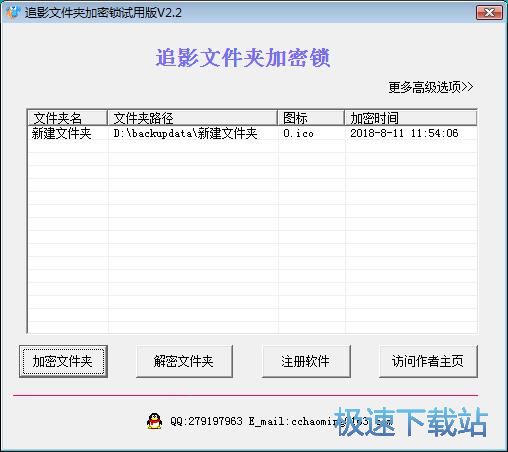
Task: Click the QQ:279197963 contact text
Action: (x=206, y=421)
